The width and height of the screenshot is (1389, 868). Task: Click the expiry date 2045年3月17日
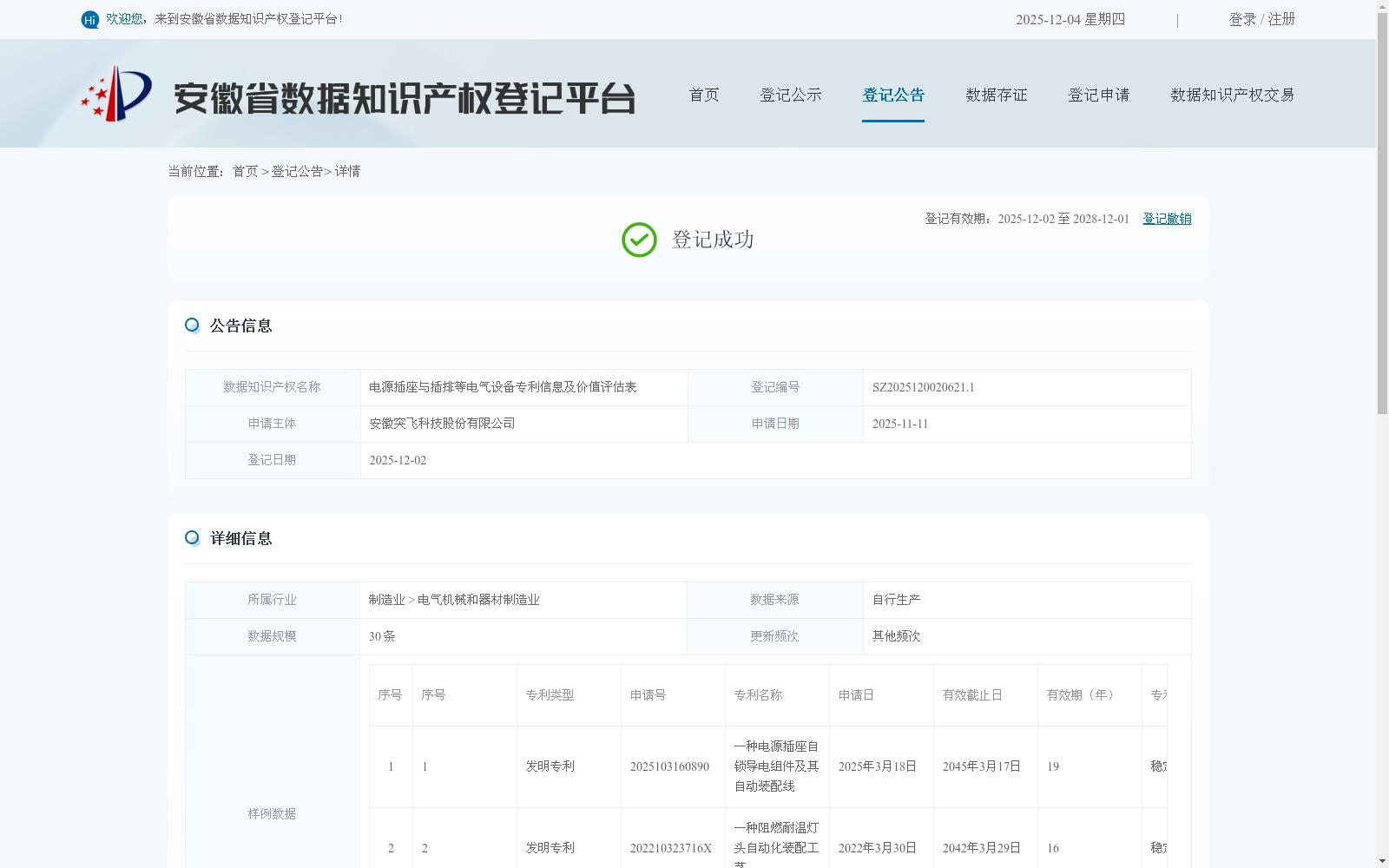click(x=982, y=766)
